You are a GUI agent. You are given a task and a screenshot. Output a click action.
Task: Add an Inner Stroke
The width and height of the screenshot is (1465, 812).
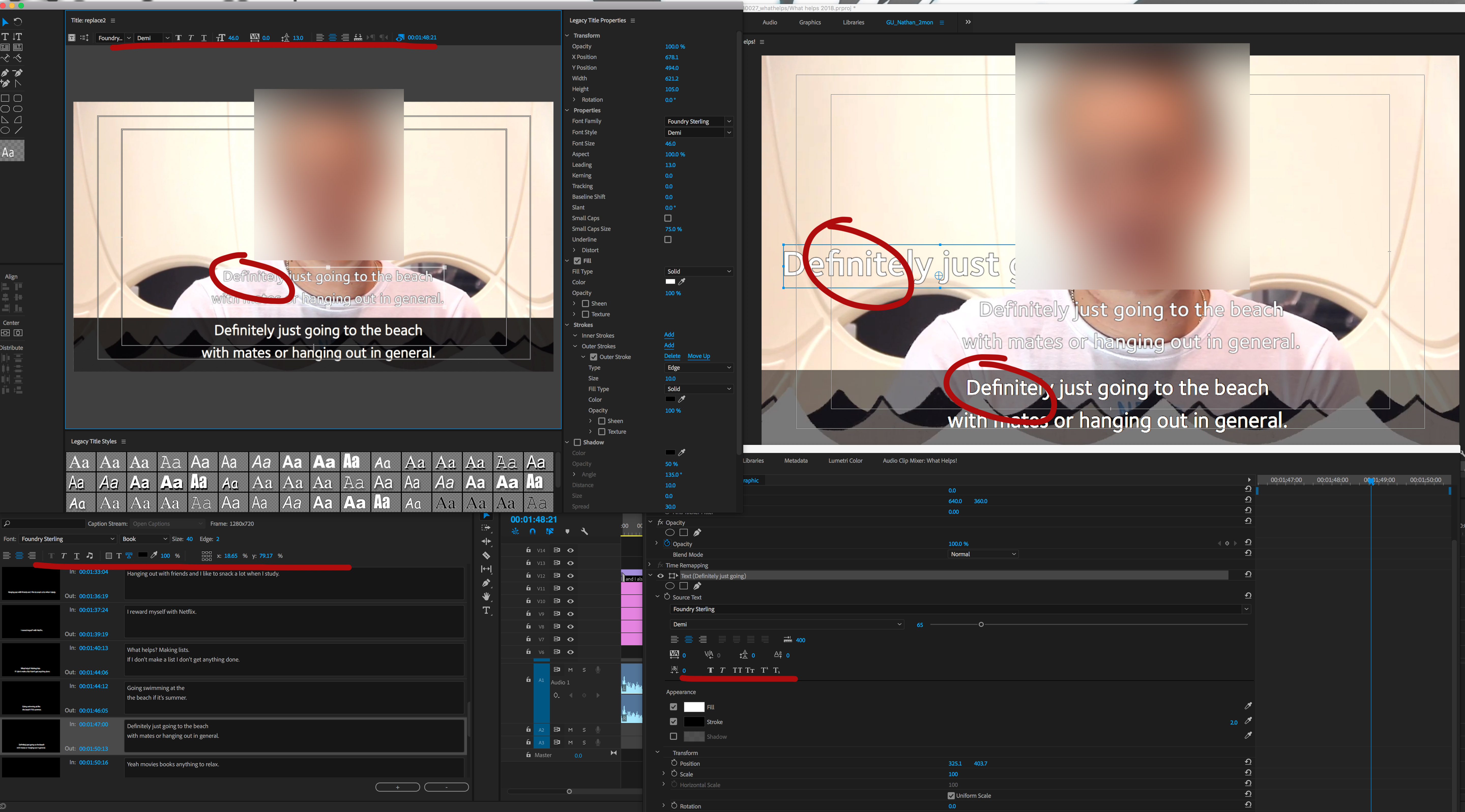coord(669,335)
